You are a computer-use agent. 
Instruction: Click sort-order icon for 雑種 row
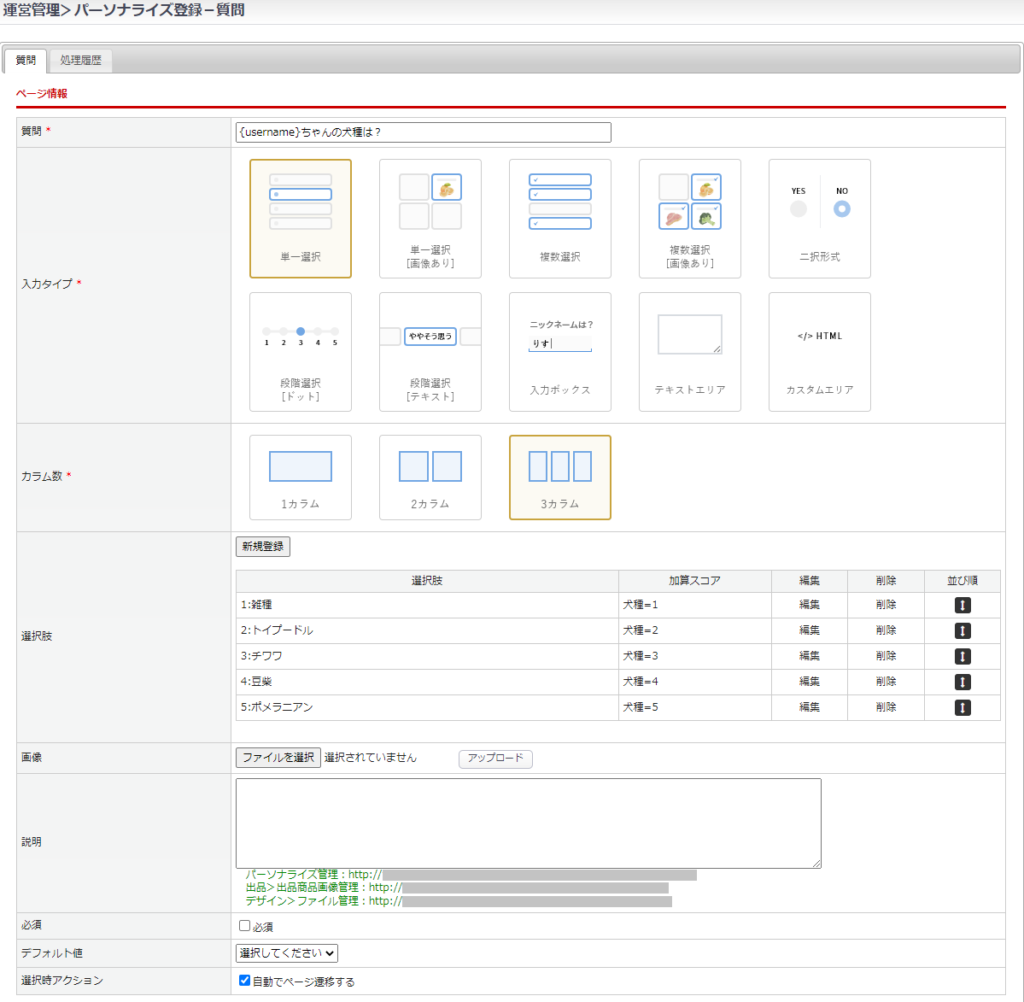[x=962, y=605]
